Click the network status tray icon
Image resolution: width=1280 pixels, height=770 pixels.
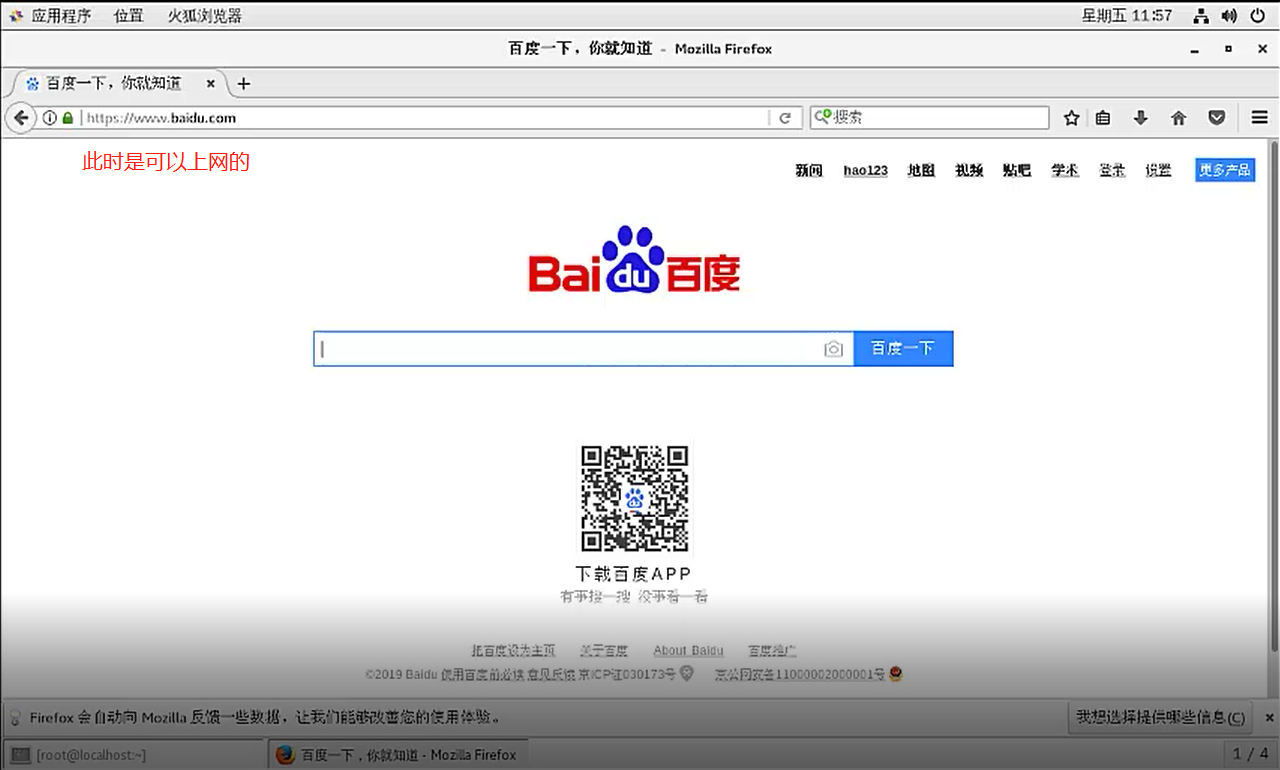[1201, 16]
